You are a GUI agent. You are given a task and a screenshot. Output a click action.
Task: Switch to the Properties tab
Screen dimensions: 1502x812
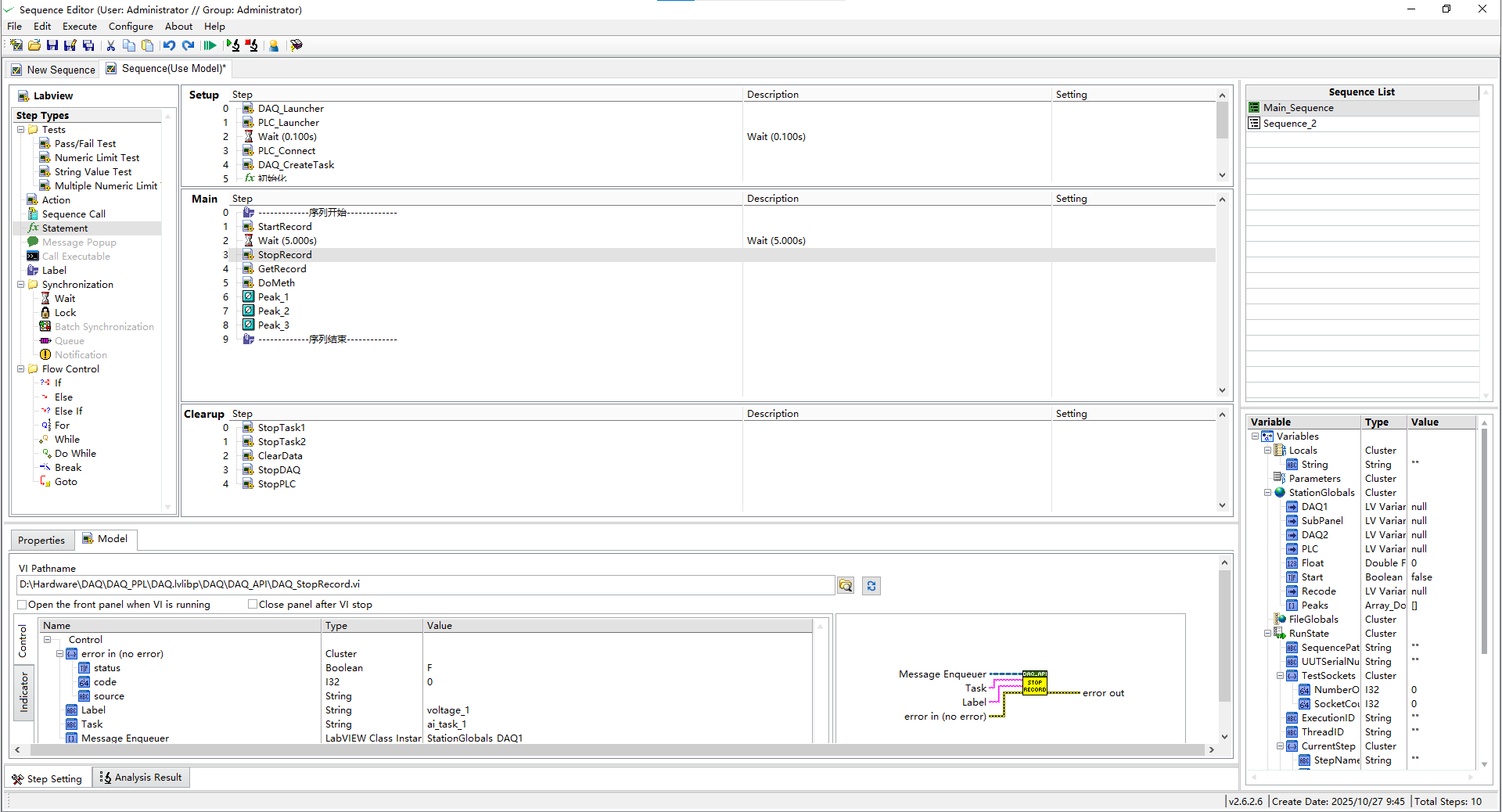tap(41, 540)
